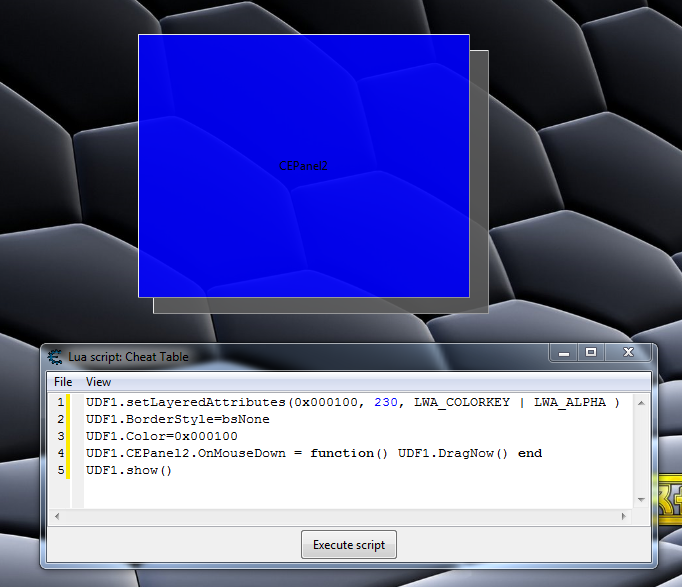Screen dimensions: 682x587
Task: Click the vertical scrollbar down arrow
Action: point(641,500)
